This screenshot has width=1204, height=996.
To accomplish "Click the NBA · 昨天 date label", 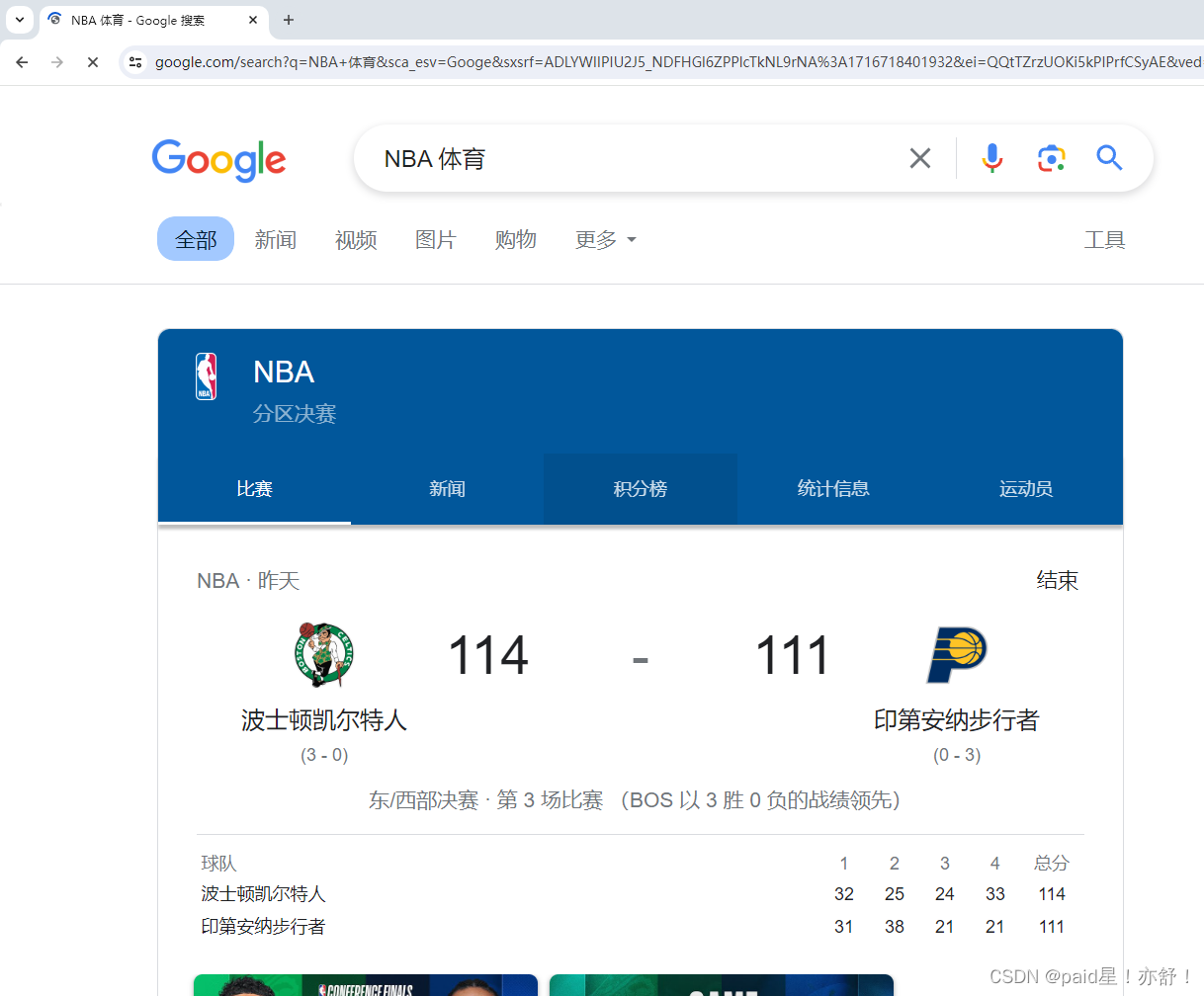I will [x=248, y=581].
